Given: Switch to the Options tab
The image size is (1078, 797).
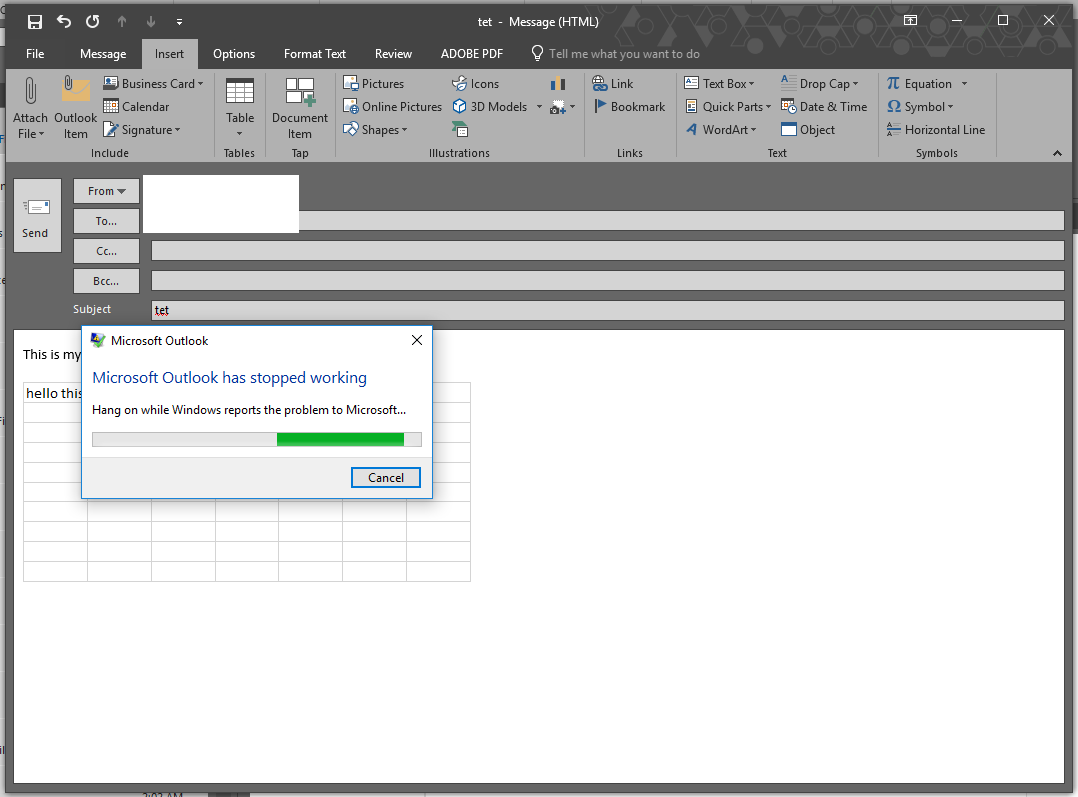Looking at the screenshot, I should (234, 54).
